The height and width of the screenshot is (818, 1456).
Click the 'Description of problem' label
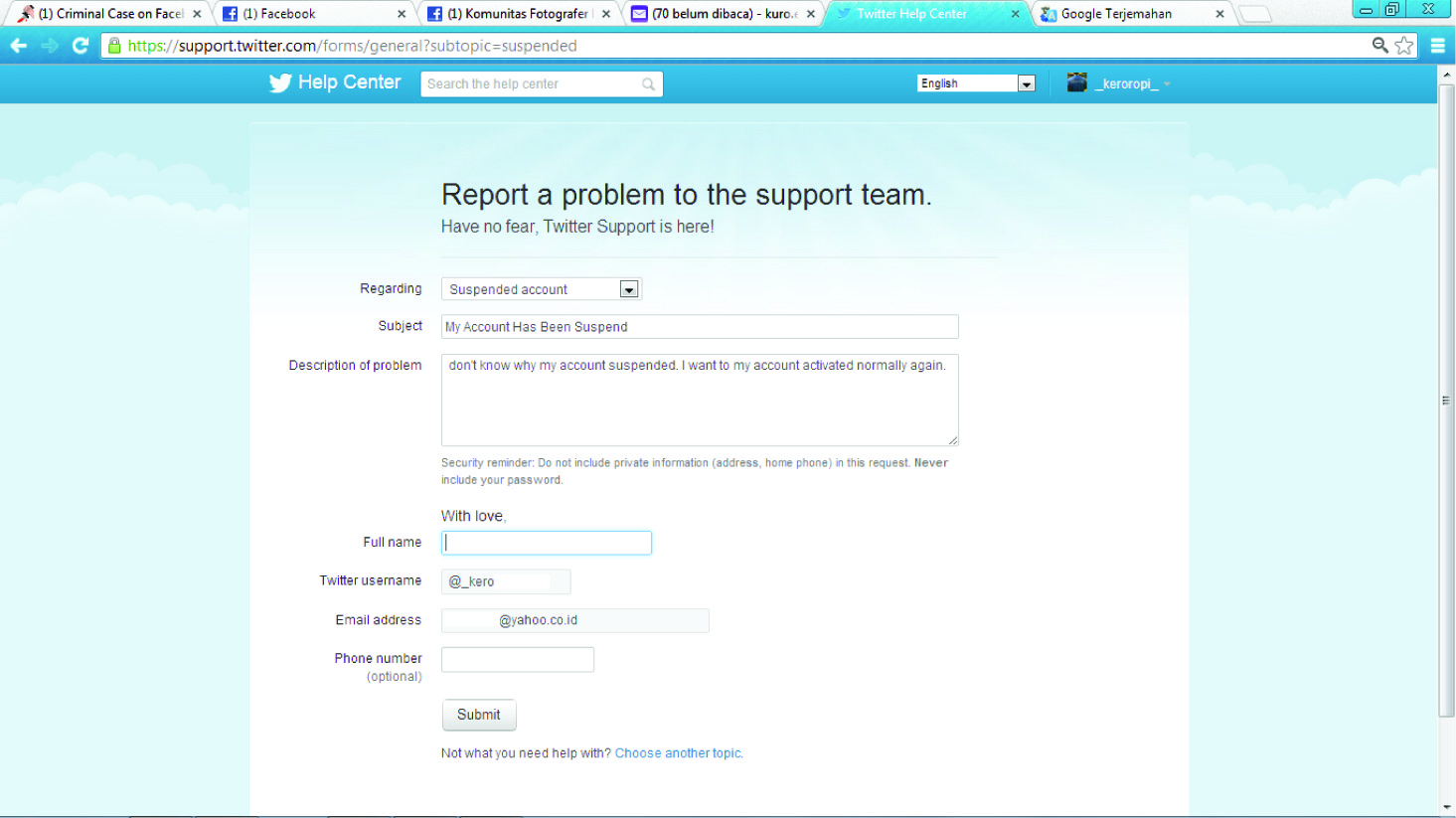(355, 366)
